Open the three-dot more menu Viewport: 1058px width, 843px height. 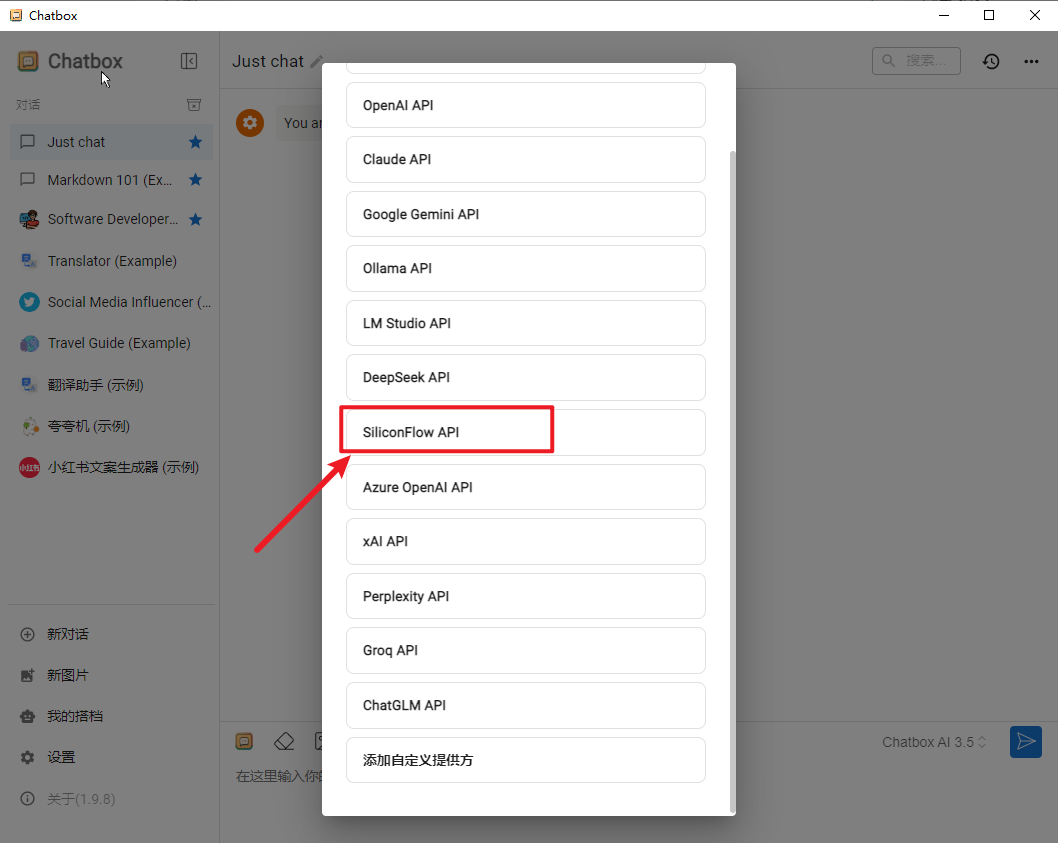(1031, 61)
